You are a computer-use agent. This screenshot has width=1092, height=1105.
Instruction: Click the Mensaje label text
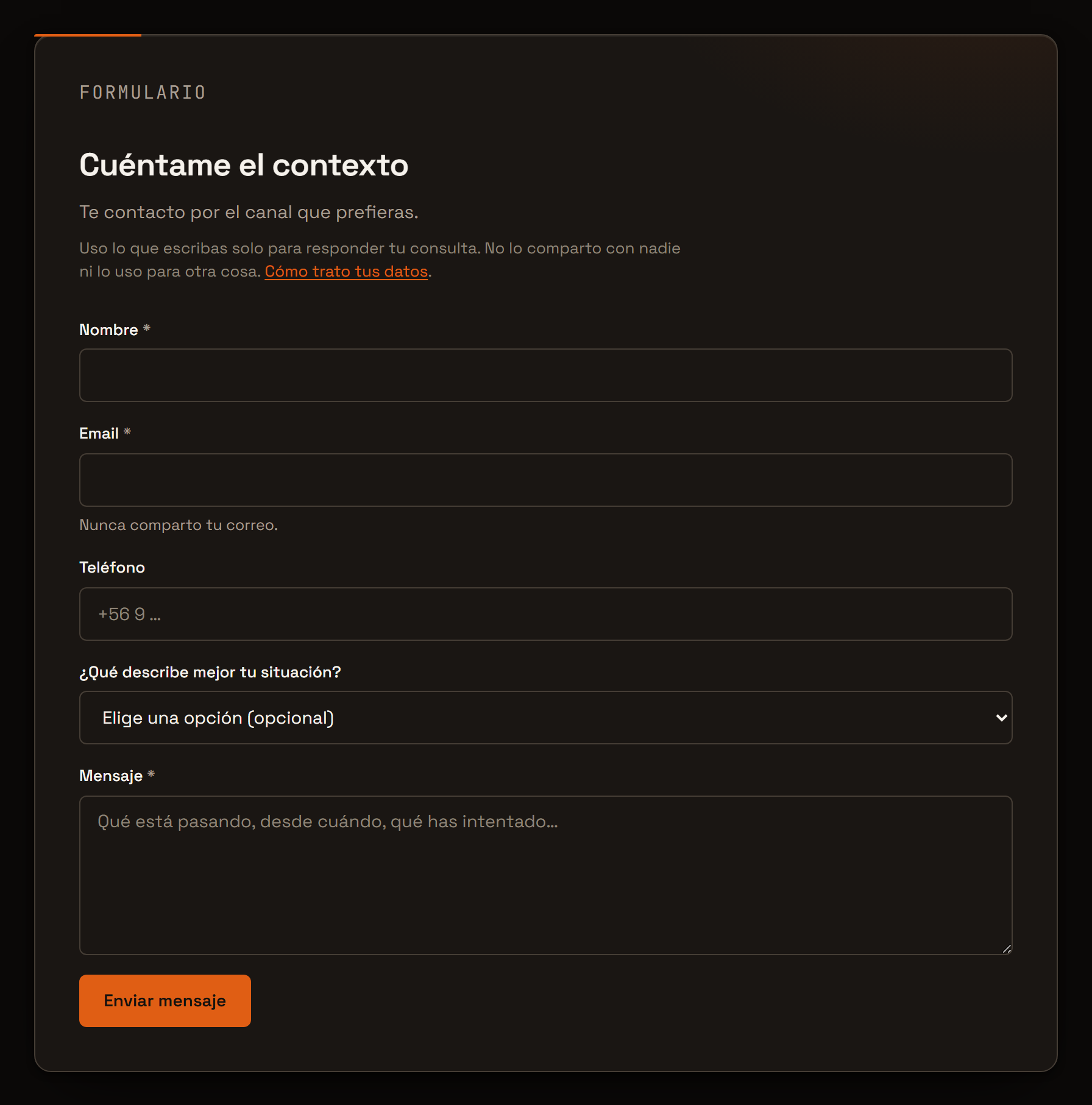click(111, 775)
